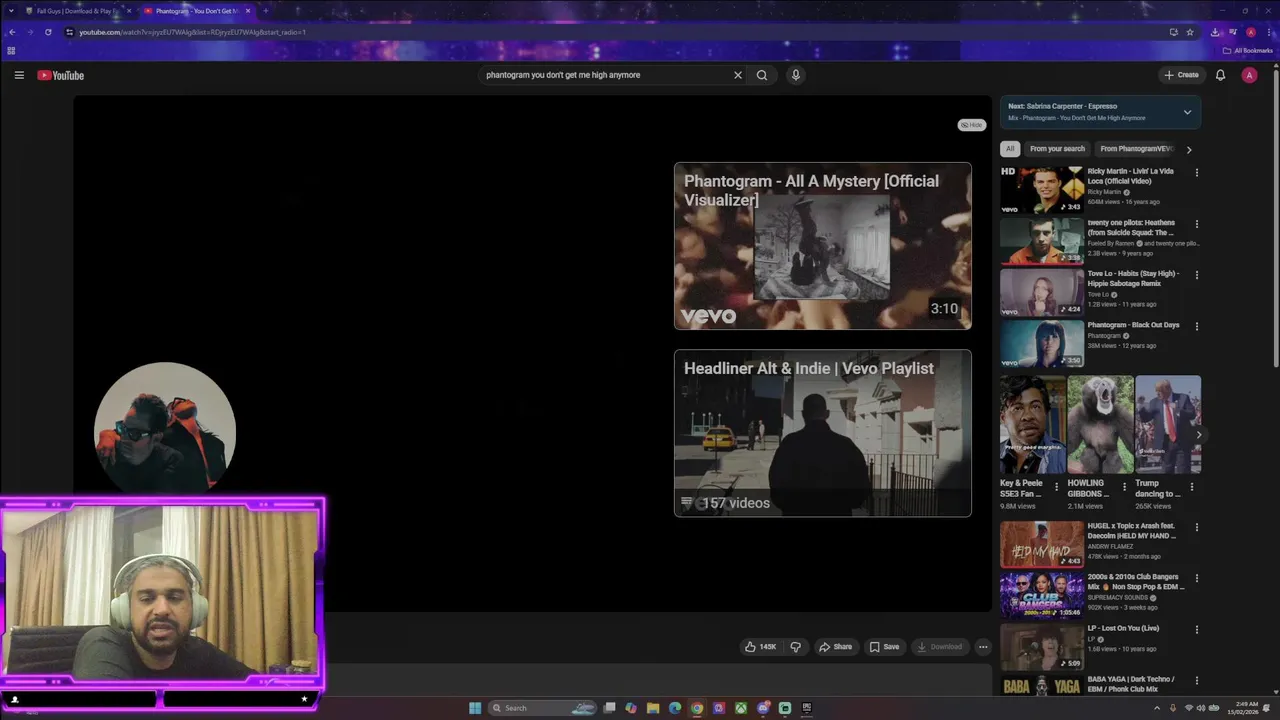Click the Download button
The image size is (1280, 720).
click(939, 647)
